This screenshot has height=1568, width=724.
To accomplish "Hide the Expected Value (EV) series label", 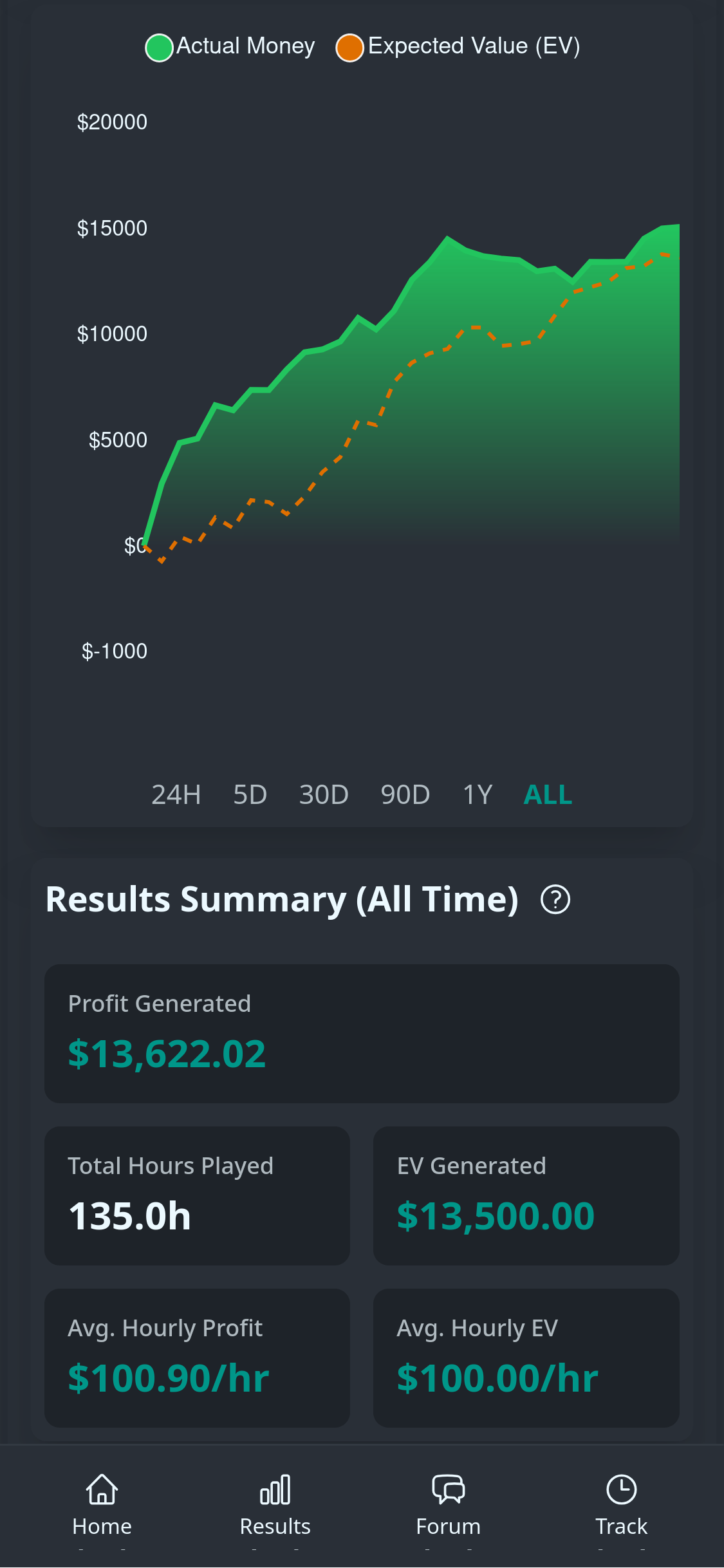I will pyautogui.click(x=474, y=46).
